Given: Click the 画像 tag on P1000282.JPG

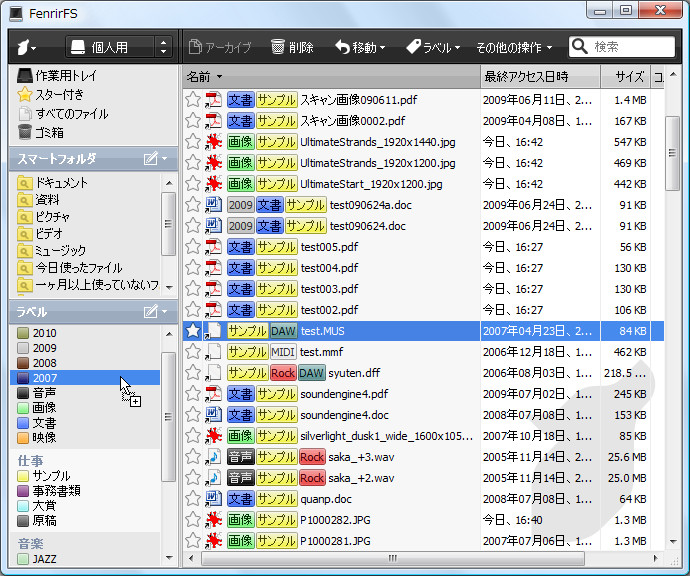Looking at the screenshot, I should (240, 520).
